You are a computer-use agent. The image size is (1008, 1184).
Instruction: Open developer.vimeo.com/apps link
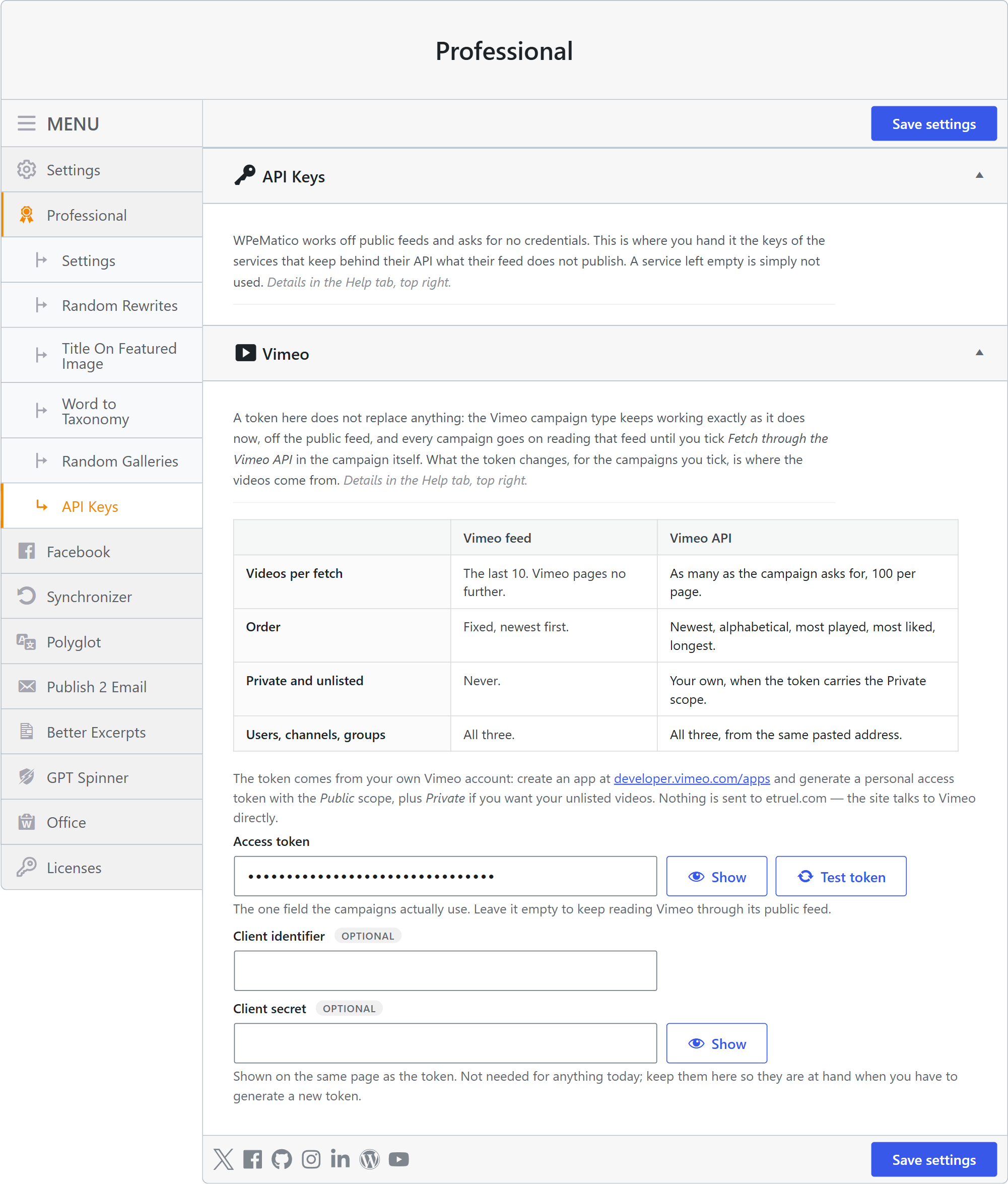point(692,778)
